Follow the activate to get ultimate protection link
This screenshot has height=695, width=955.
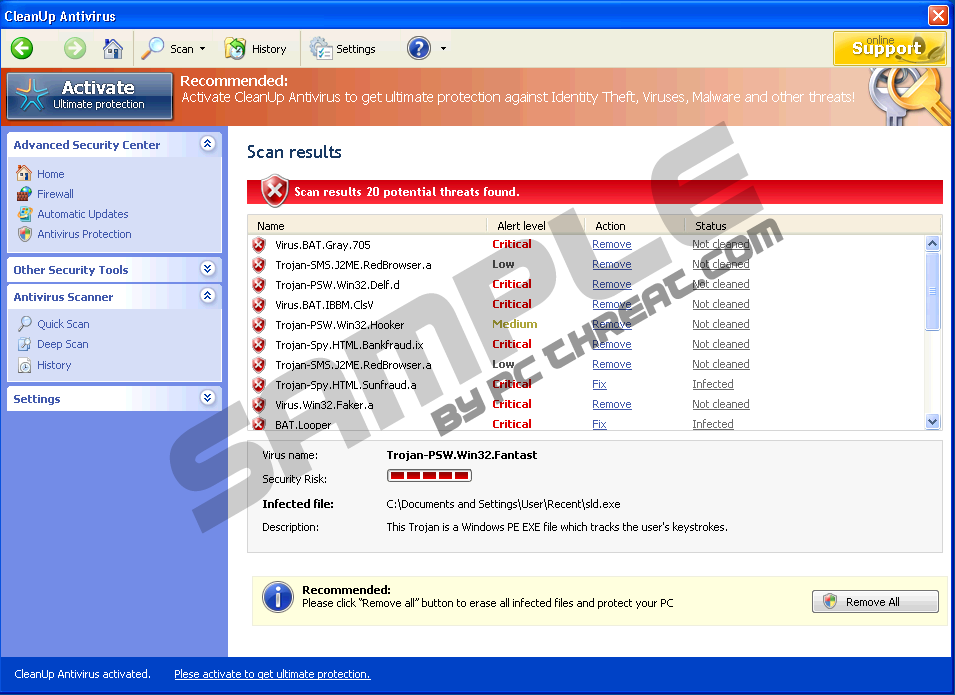(272, 674)
